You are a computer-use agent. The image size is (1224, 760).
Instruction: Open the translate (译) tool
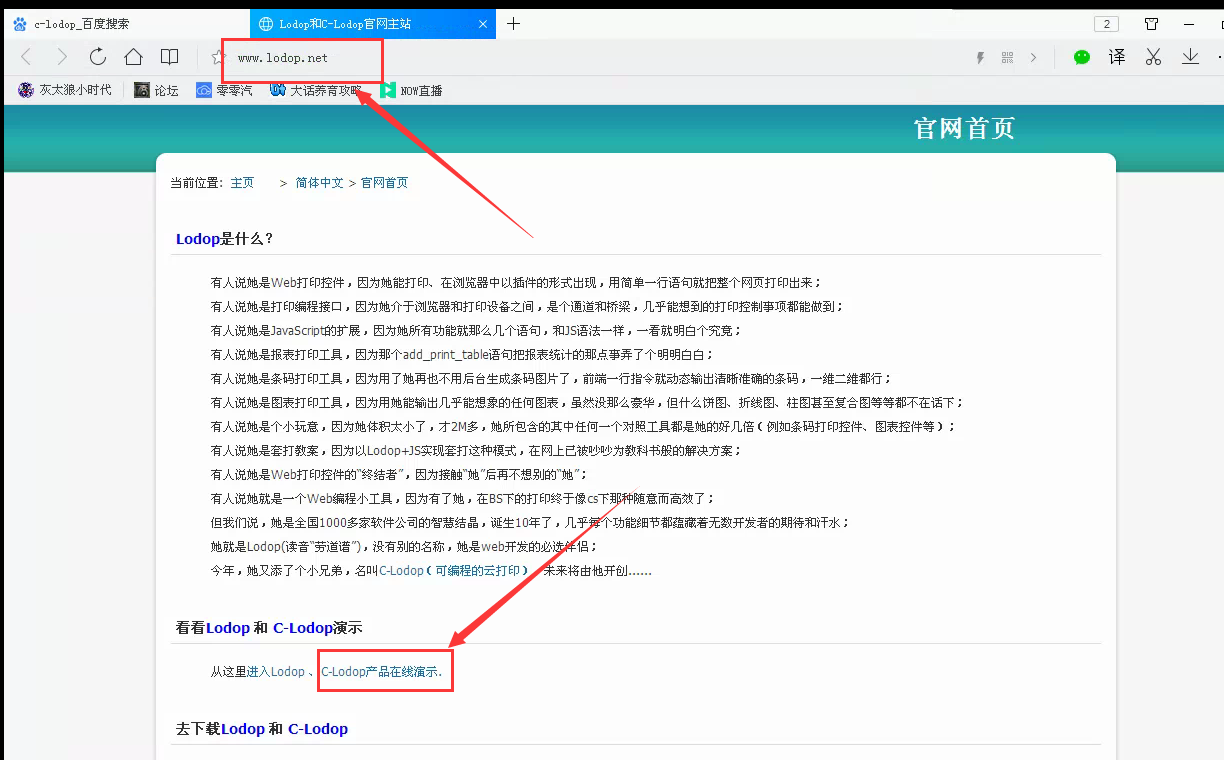click(1117, 57)
